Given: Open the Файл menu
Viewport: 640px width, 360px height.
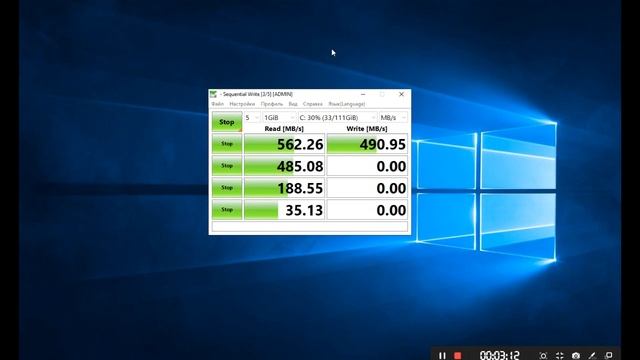Looking at the screenshot, I should pyautogui.click(x=218, y=104).
